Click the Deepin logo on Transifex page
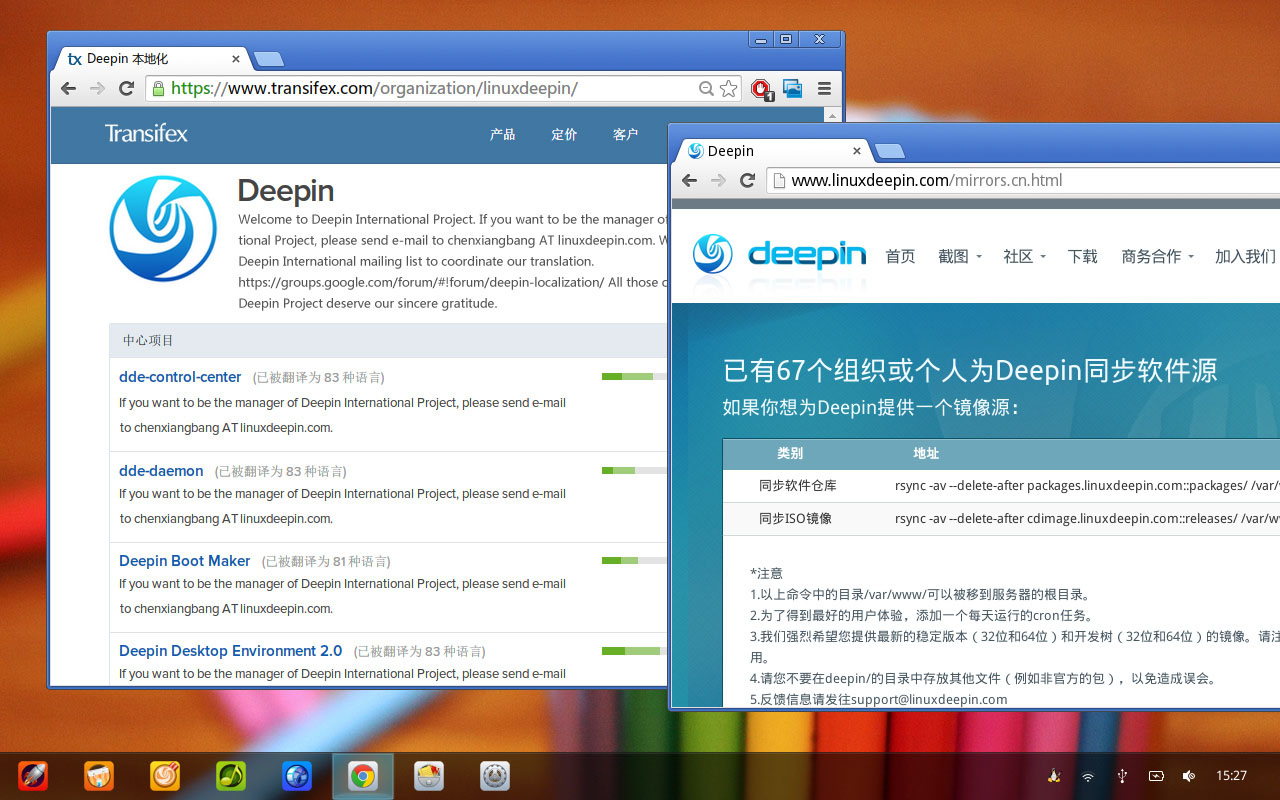The width and height of the screenshot is (1280, 800). pos(163,229)
